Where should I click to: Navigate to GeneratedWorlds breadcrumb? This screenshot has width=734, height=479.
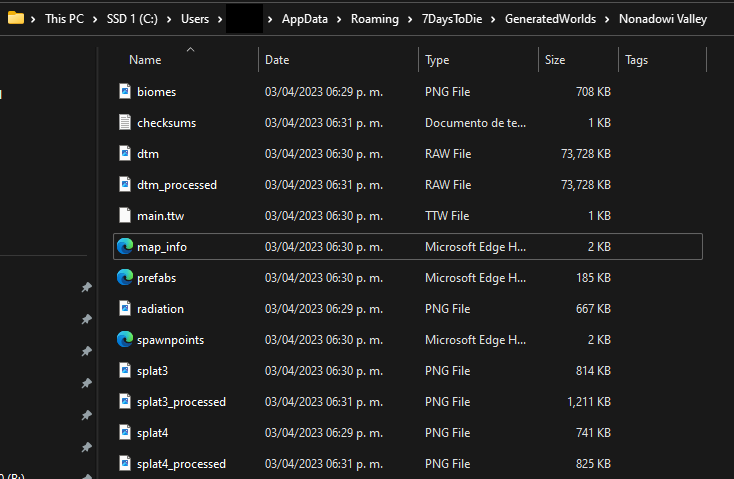coord(550,19)
